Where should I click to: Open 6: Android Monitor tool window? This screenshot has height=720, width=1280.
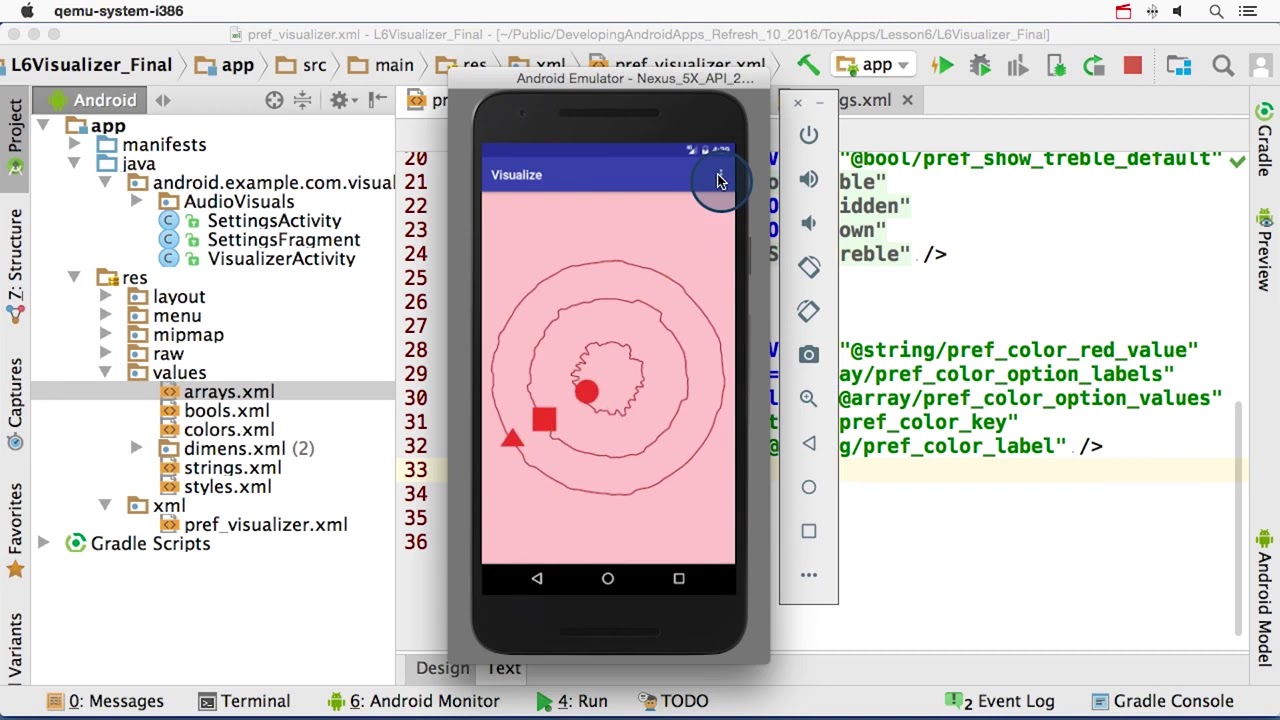413,701
